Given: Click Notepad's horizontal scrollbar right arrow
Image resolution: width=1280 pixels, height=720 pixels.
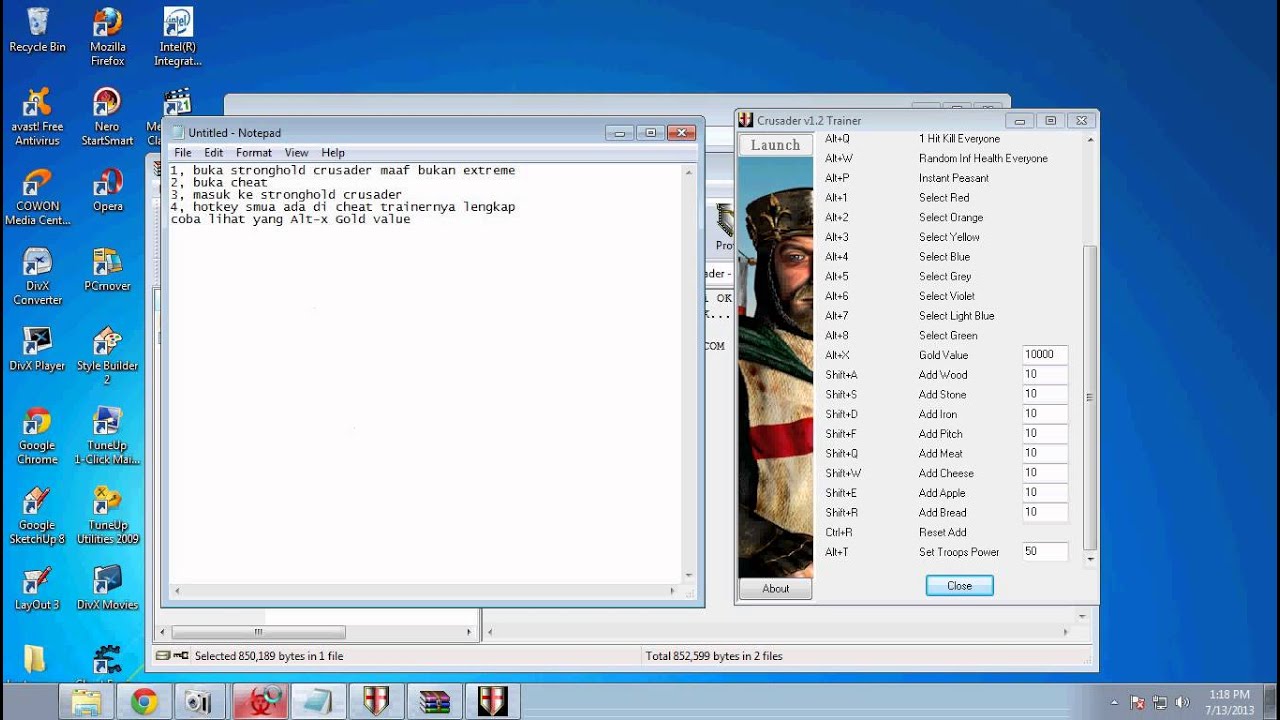Looking at the screenshot, I should point(674,591).
